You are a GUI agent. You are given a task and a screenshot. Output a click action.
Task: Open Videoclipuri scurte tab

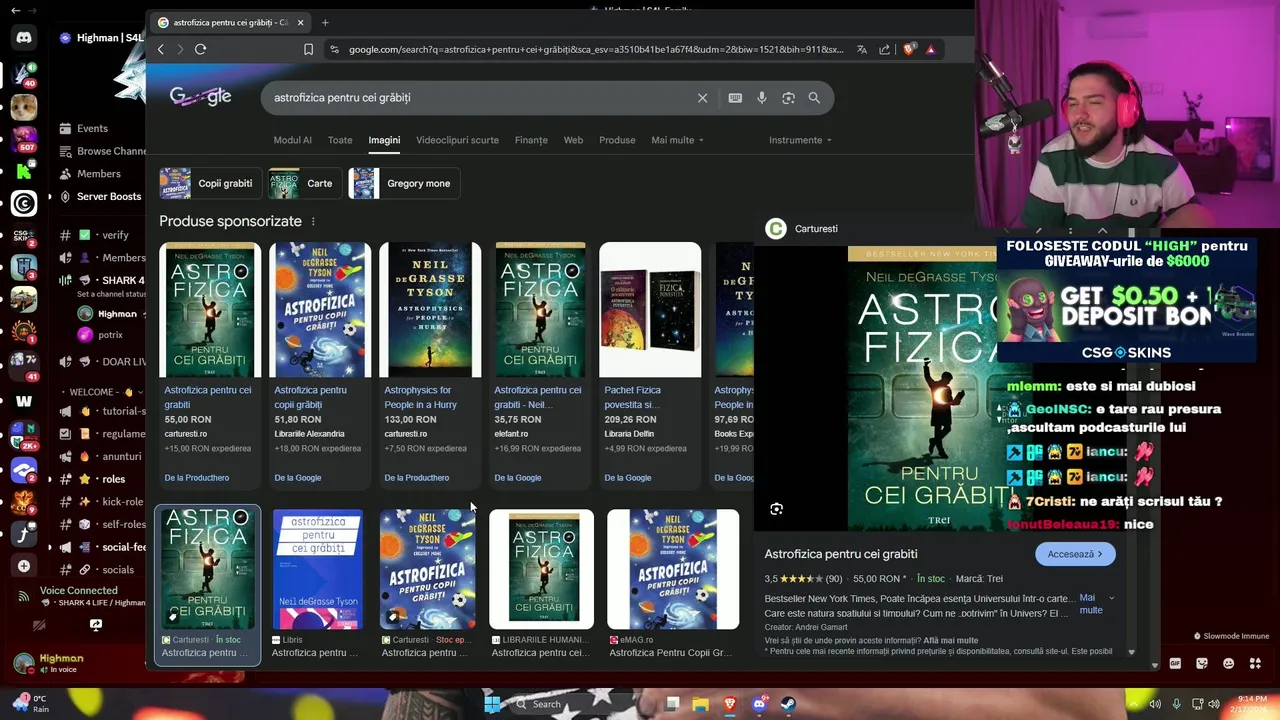(x=457, y=140)
